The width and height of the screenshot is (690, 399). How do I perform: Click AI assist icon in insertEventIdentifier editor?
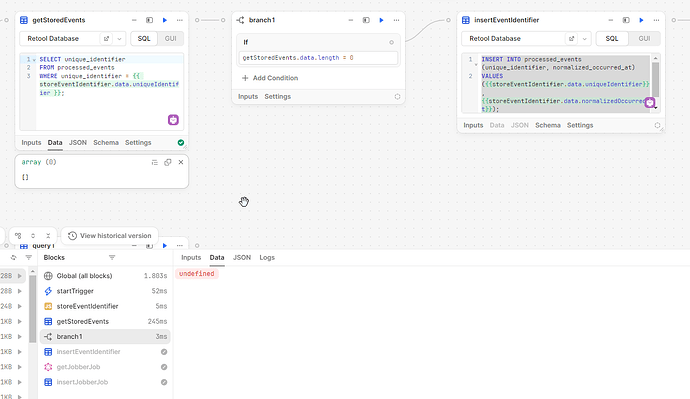click(650, 102)
